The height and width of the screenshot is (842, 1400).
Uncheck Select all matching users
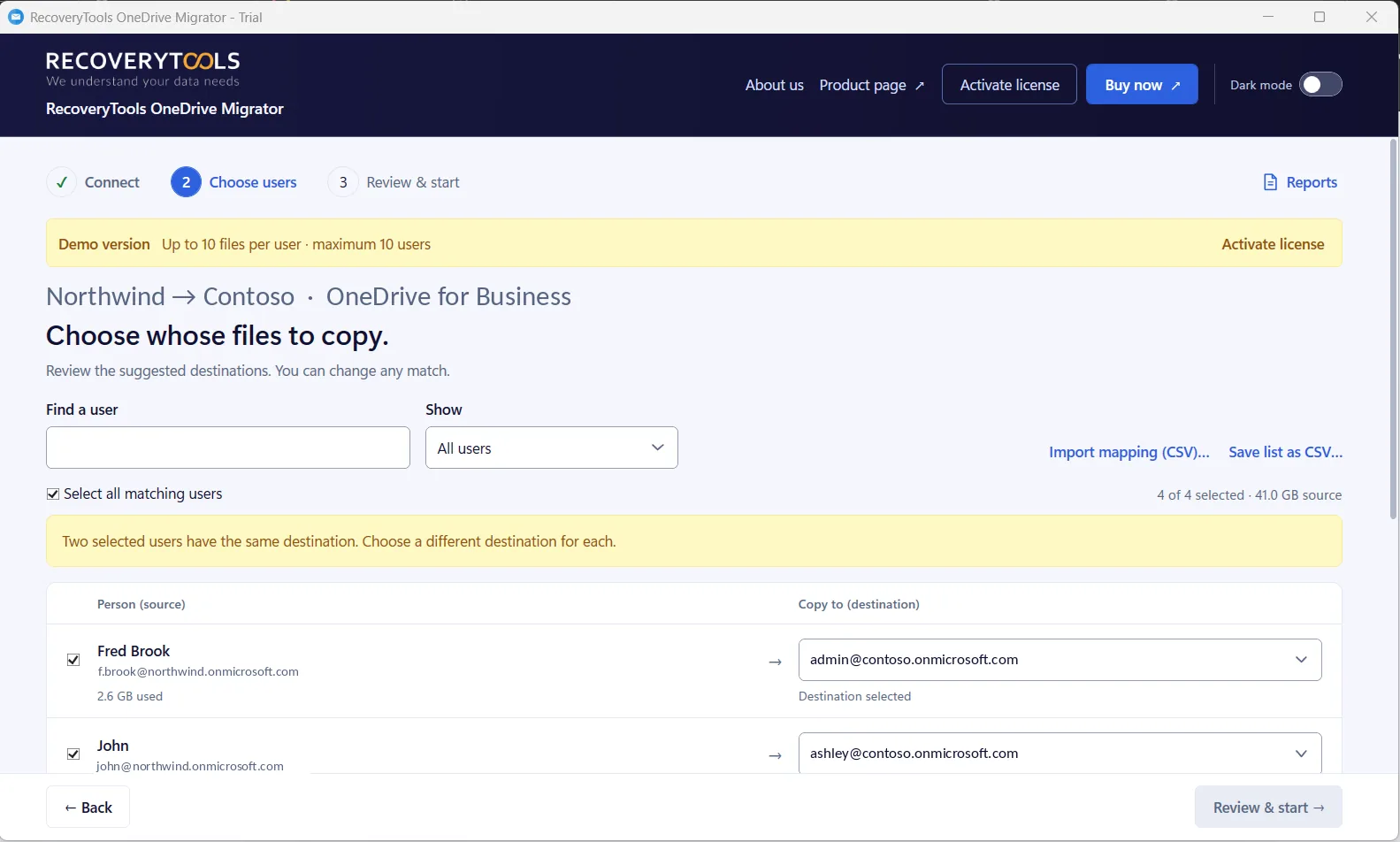coord(53,494)
